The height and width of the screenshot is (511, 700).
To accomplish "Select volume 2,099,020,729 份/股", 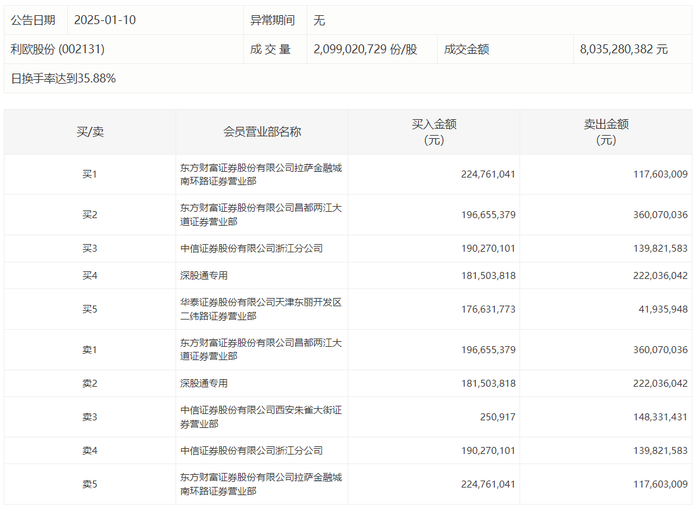I will (x=365, y=49).
